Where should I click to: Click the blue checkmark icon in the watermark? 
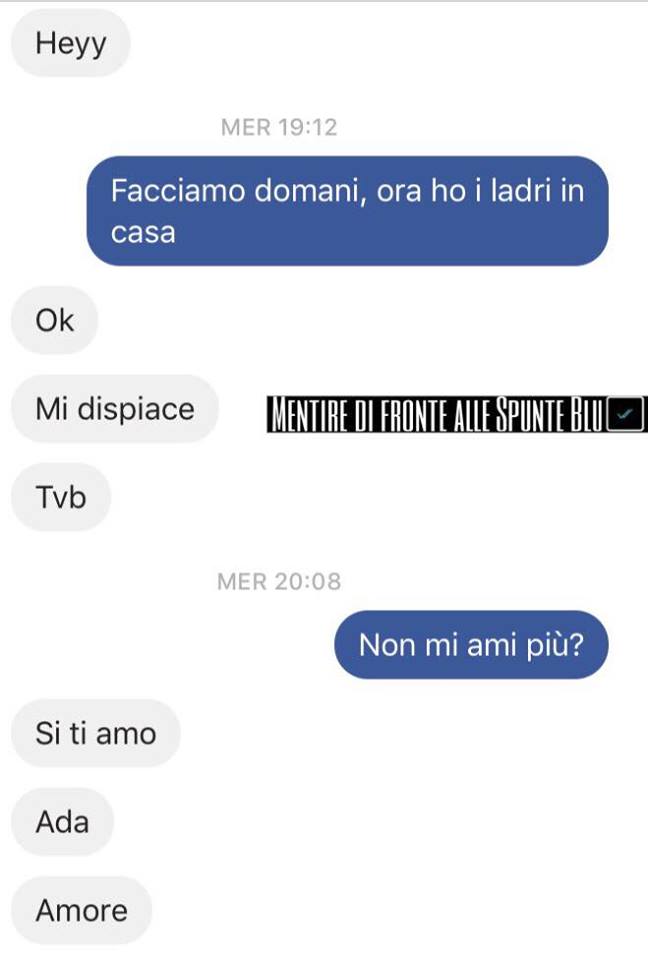[625, 414]
